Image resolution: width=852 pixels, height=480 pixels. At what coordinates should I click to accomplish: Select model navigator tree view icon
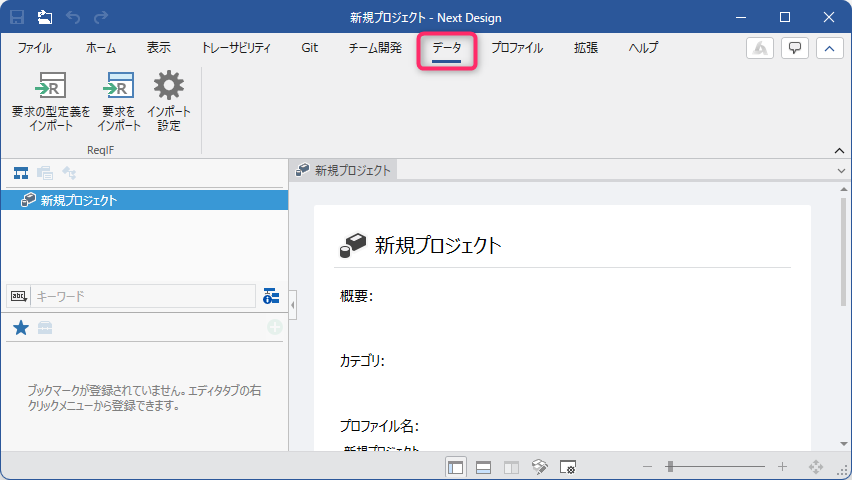point(21,173)
